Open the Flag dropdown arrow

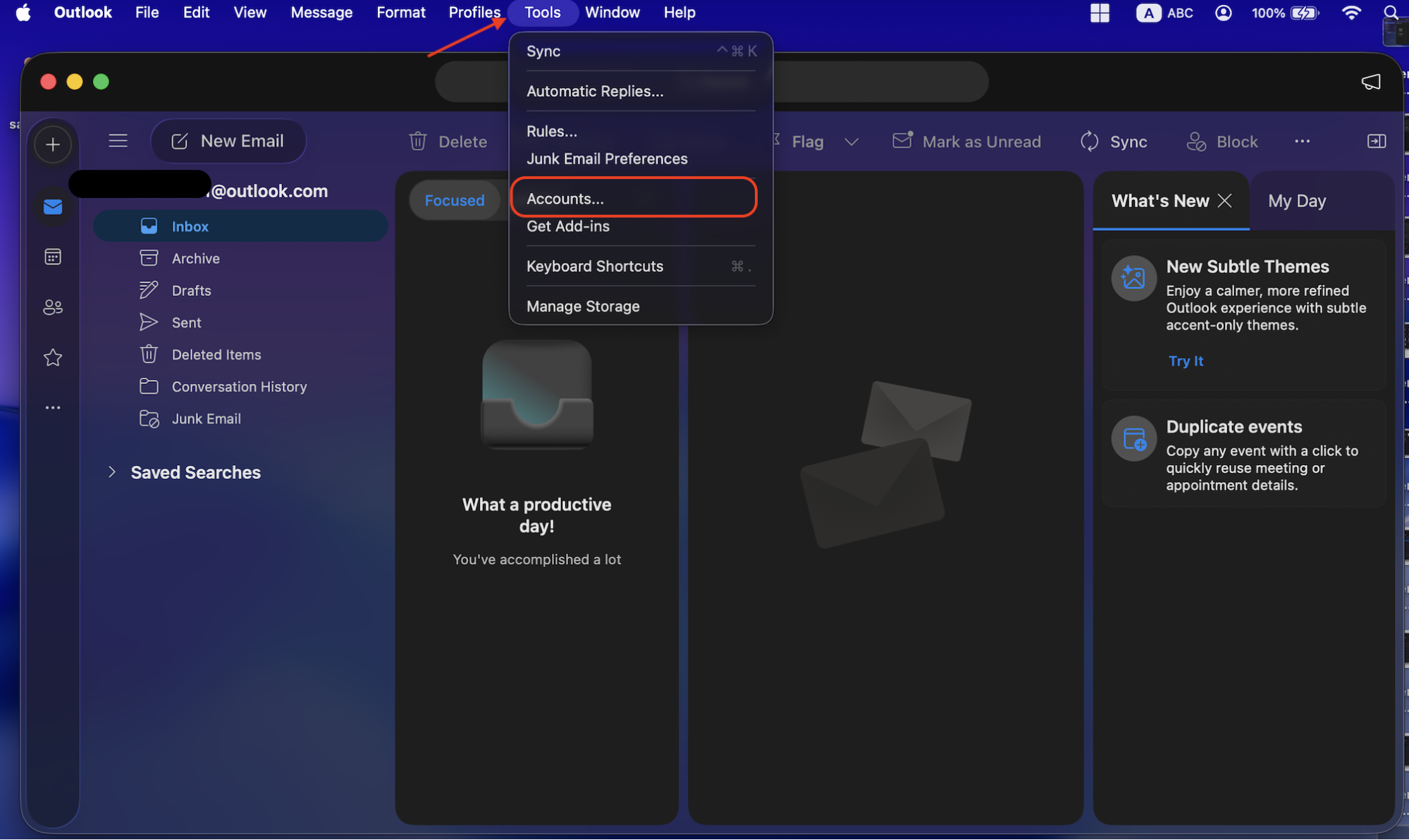pos(851,142)
